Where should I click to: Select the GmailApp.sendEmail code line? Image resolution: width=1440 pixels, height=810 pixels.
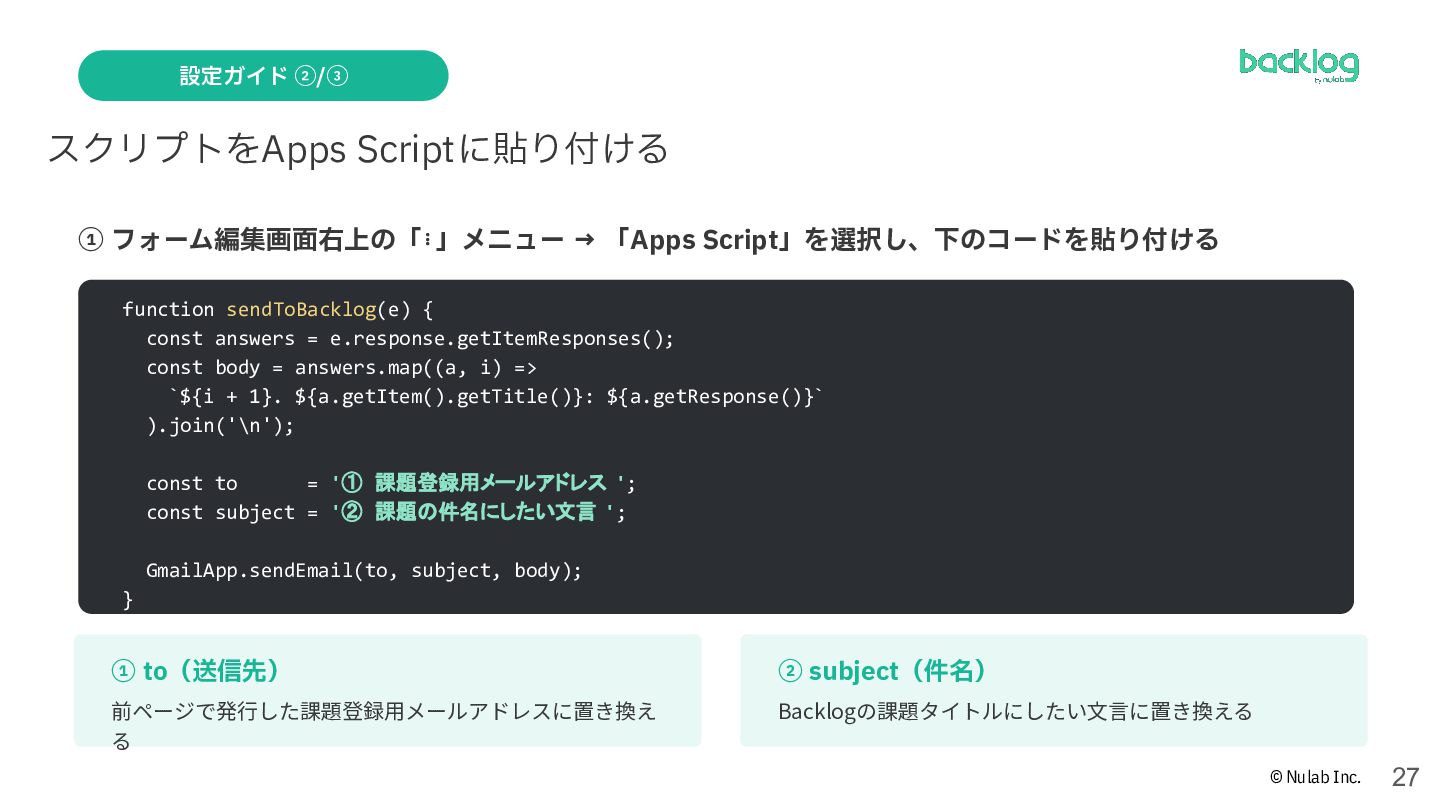pos(364,570)
